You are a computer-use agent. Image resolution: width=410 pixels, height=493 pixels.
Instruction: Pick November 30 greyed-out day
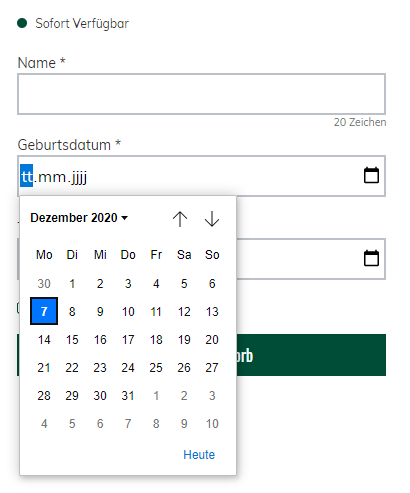click(x=44, y=284)
